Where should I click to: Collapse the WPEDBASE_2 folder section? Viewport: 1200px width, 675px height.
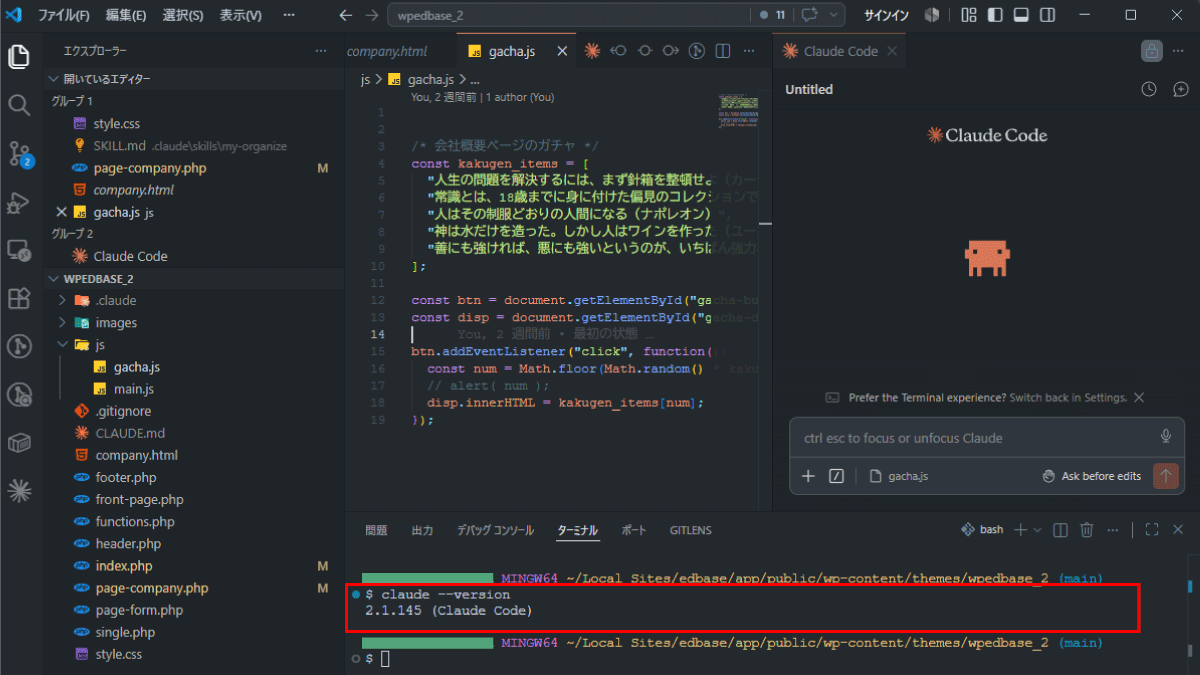tap(53, 278)
